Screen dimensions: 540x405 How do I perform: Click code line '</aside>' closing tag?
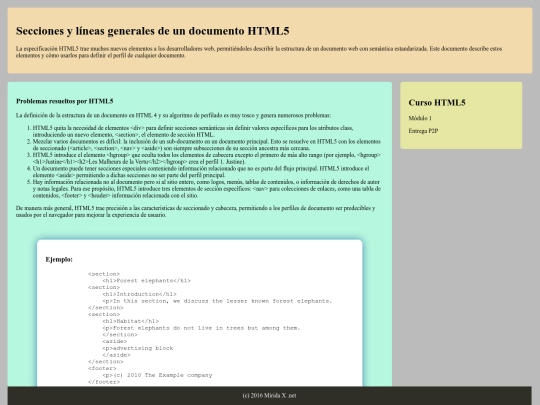[116, 355]
